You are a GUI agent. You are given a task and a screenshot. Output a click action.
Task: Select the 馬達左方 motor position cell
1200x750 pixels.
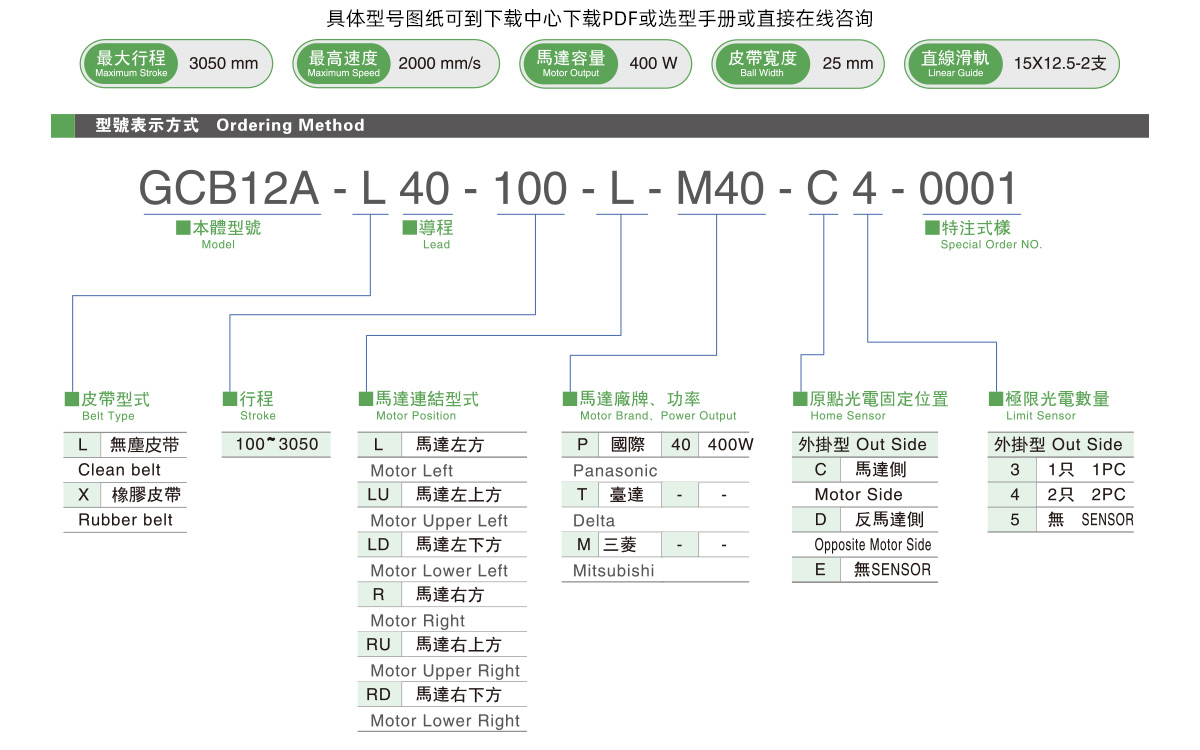pos(463,445)
